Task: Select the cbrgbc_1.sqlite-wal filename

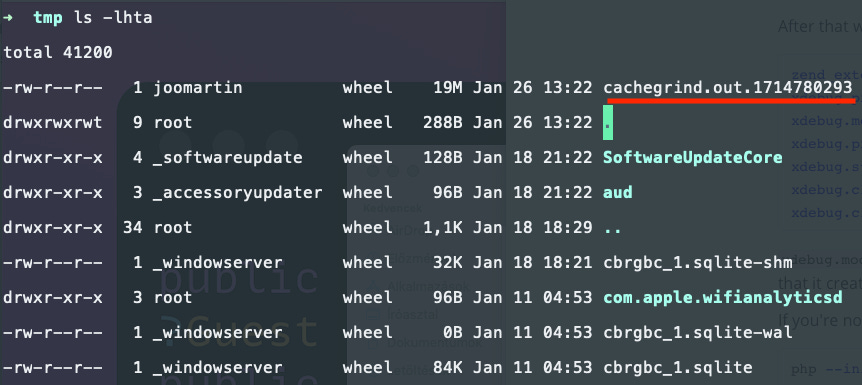Action: pyautogui.click(x=698, y=333)
